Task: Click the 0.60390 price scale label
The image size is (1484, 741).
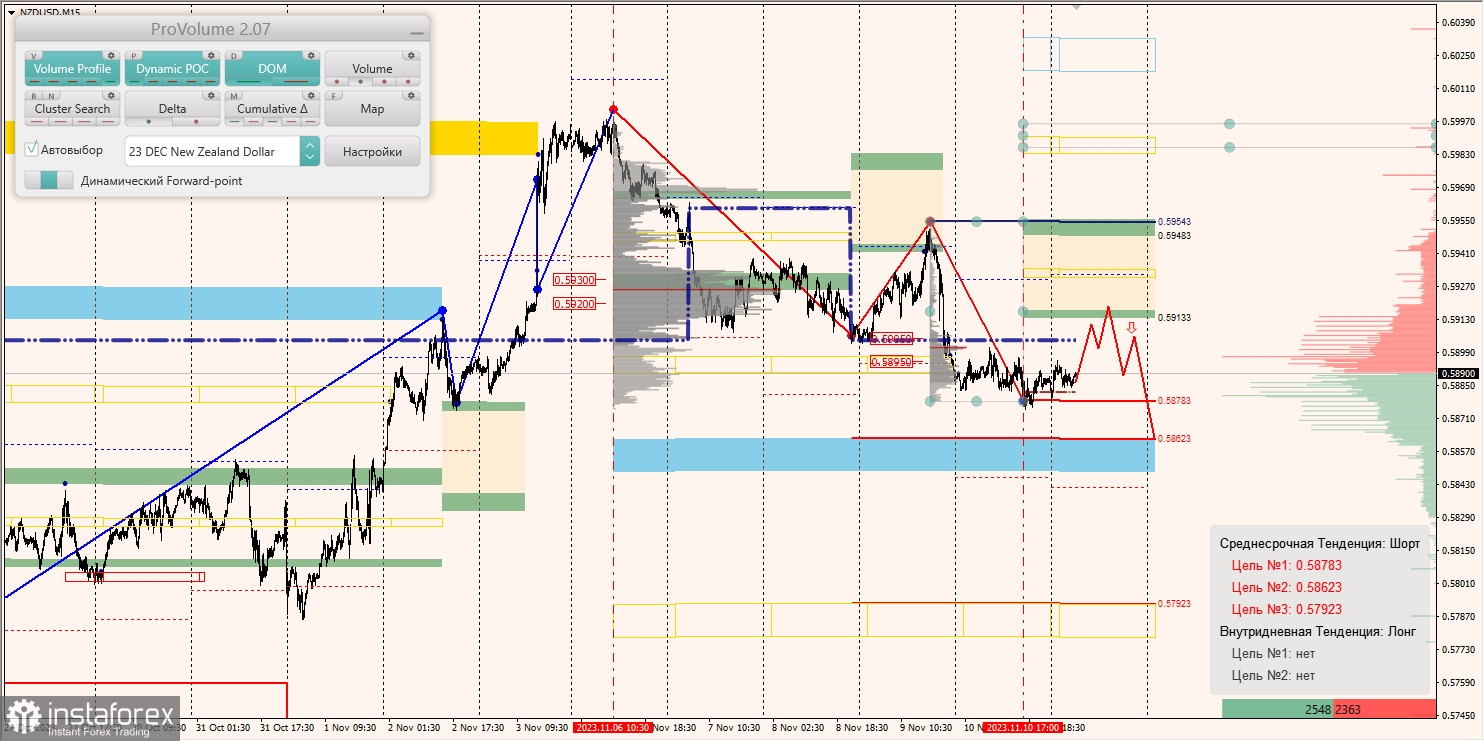Action: tap(1458, 22)
